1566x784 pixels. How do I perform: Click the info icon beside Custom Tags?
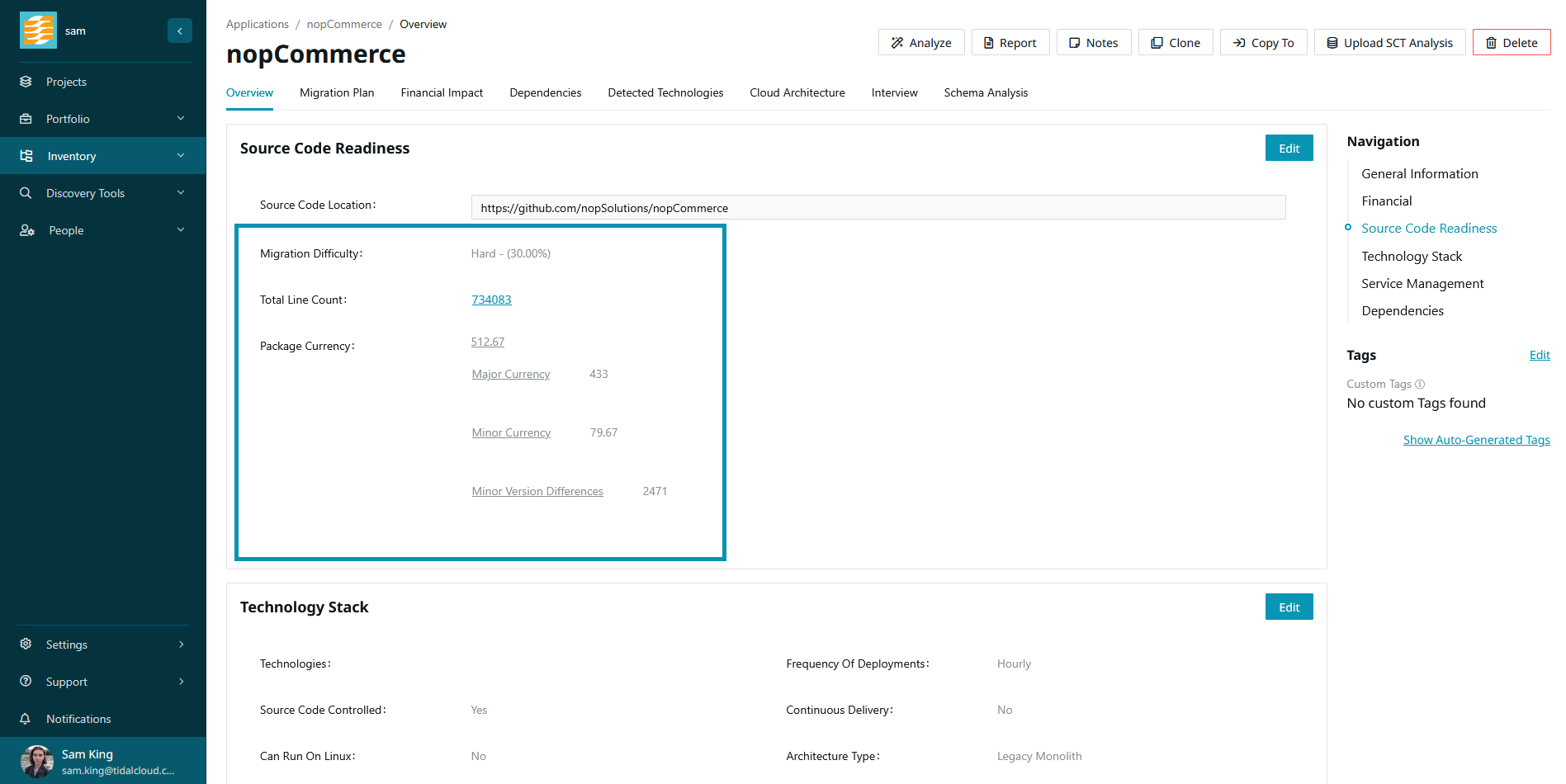[1420, 384]
